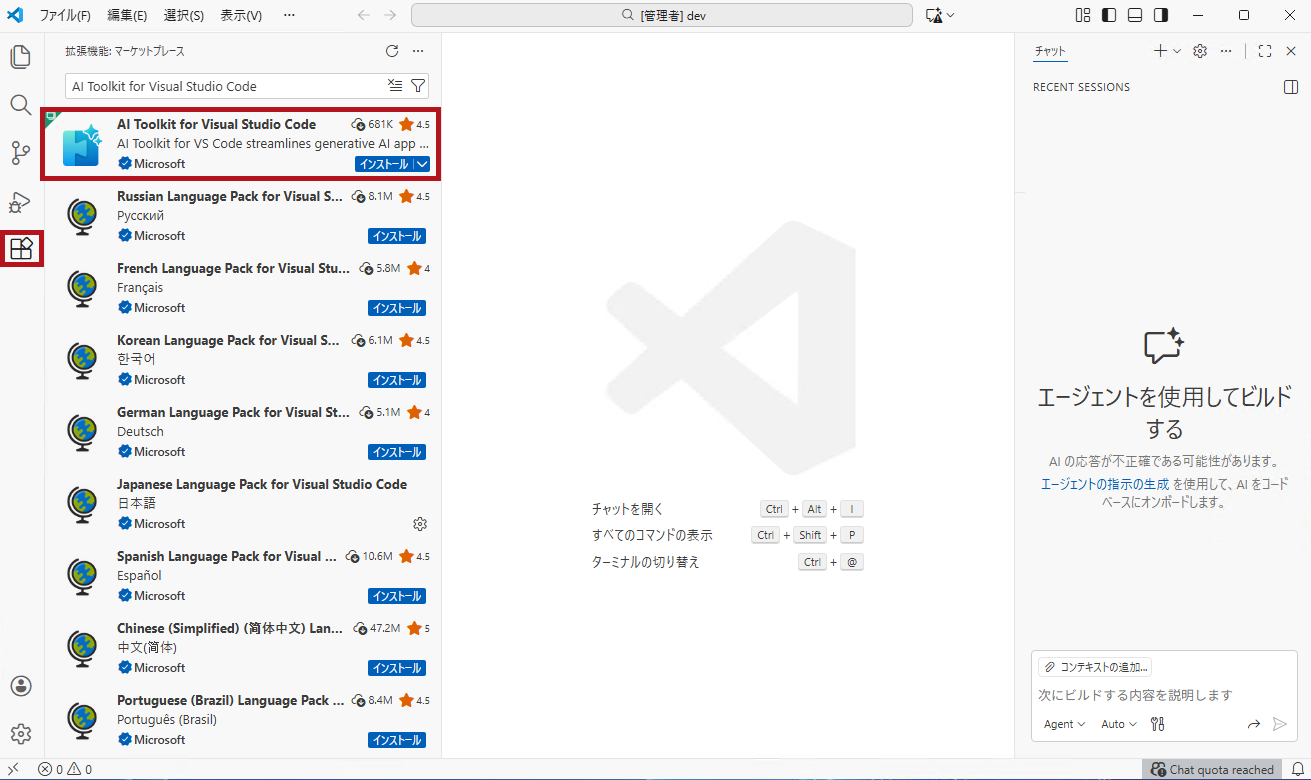1311x780 pixels.
Task: Open the Explorer view in the activity bar
Action: pyautogui.click(x=20, y=57)
